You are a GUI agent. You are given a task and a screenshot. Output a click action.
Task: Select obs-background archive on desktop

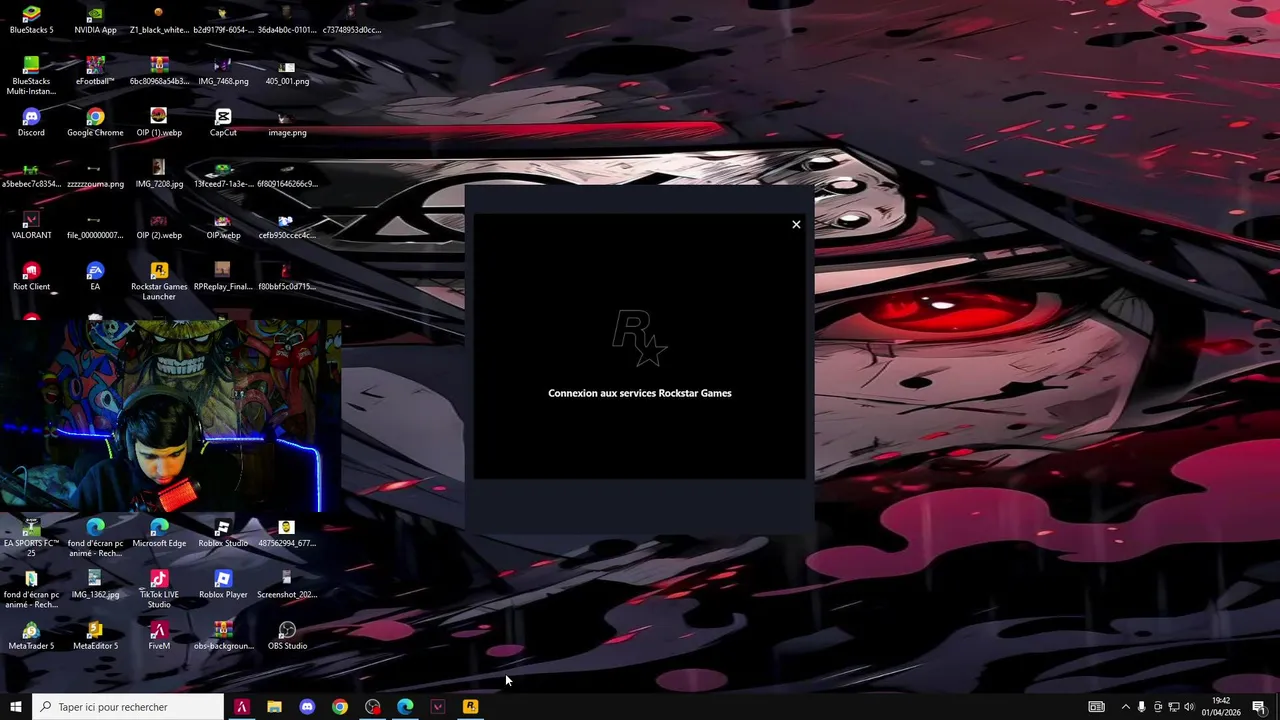point(223,636)
